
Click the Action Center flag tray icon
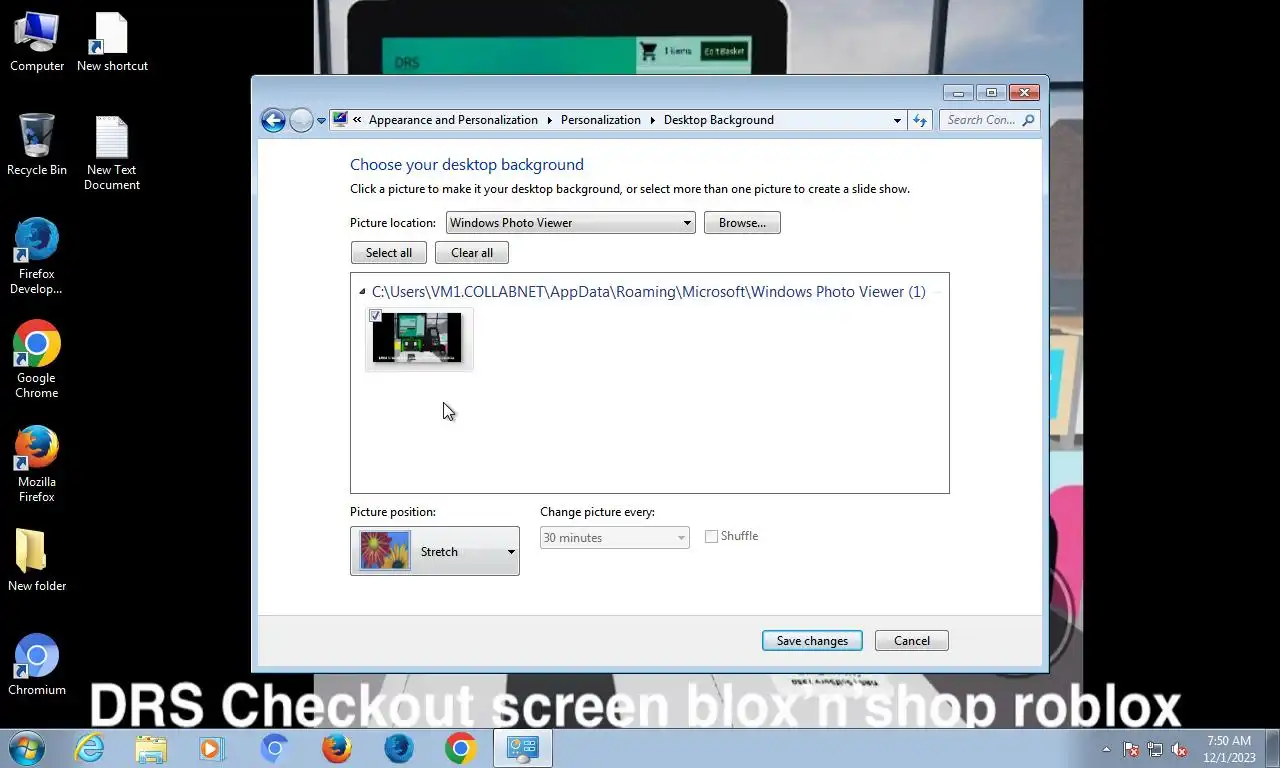pyautogui.click(x=1131, y=749)
